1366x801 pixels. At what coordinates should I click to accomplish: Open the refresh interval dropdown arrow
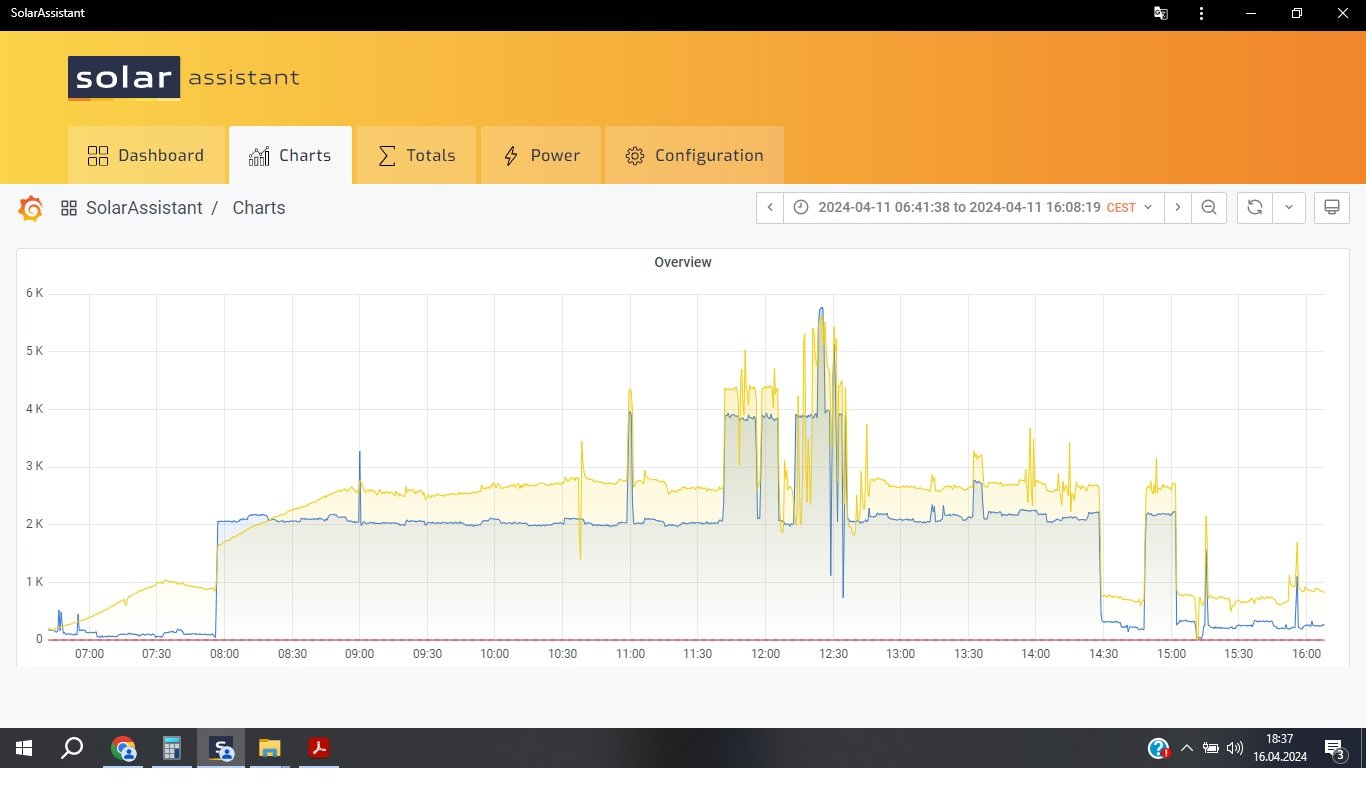(x=1289, y=208)
